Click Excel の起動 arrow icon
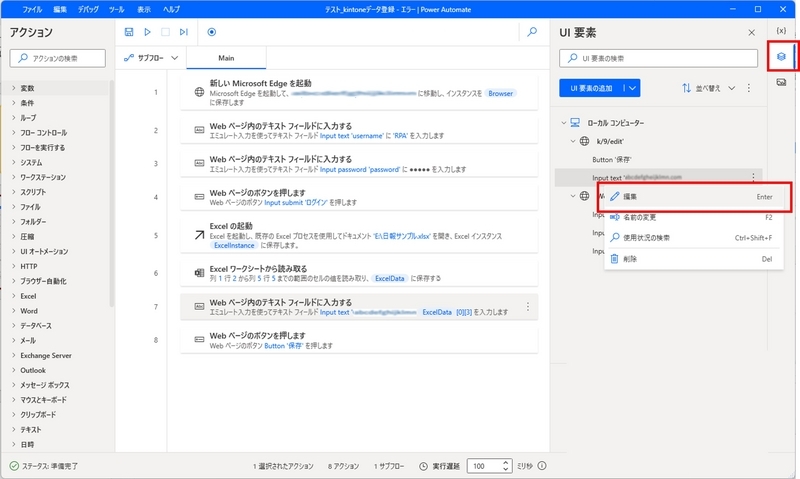This screenshot has height=479, width=800. 199,235
